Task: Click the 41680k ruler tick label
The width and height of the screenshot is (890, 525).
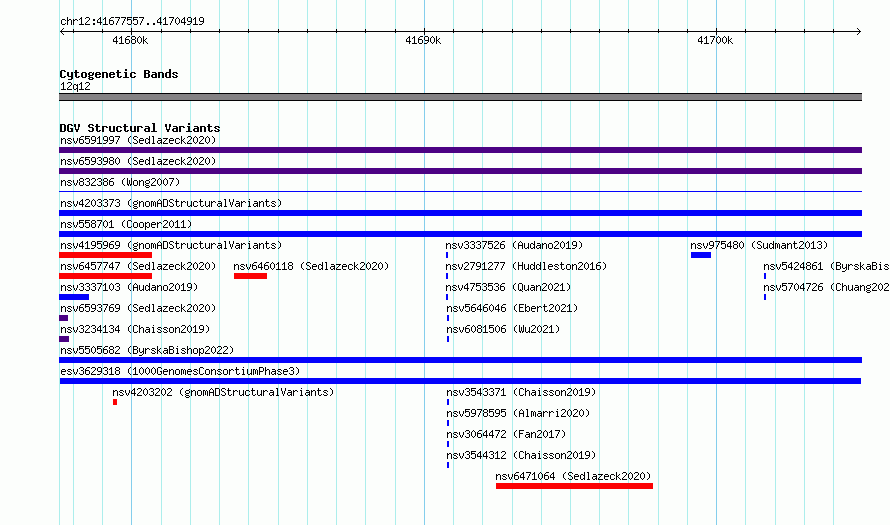Action: point(130,40)
